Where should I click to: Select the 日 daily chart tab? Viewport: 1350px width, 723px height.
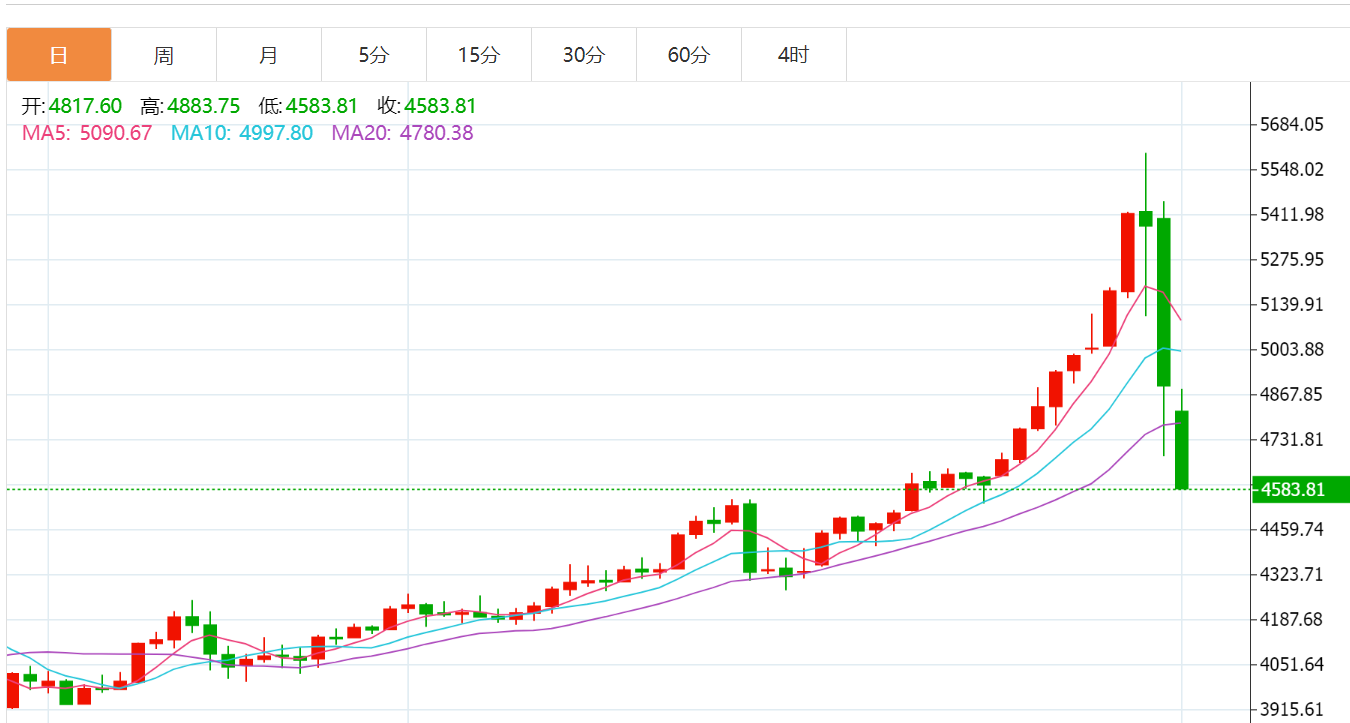click(59, 55)
